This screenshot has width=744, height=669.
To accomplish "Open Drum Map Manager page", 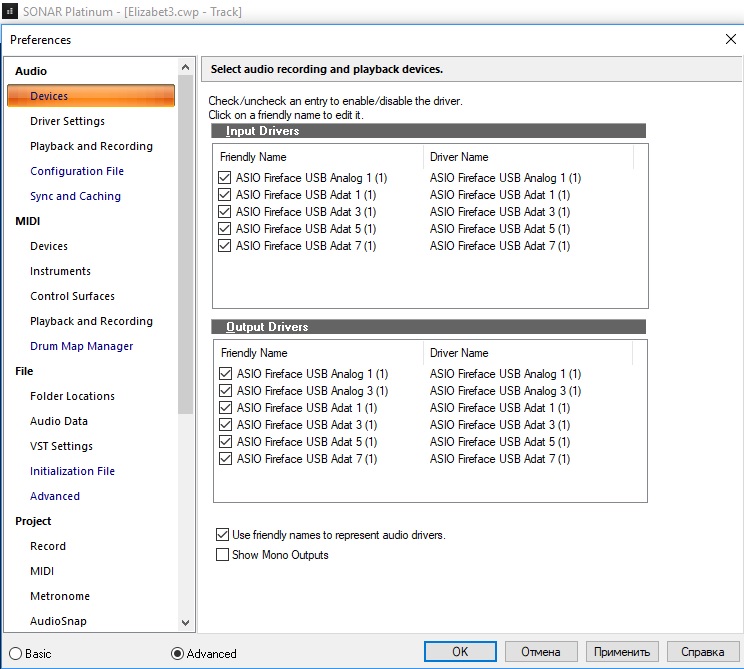I will tap(82, 346).
